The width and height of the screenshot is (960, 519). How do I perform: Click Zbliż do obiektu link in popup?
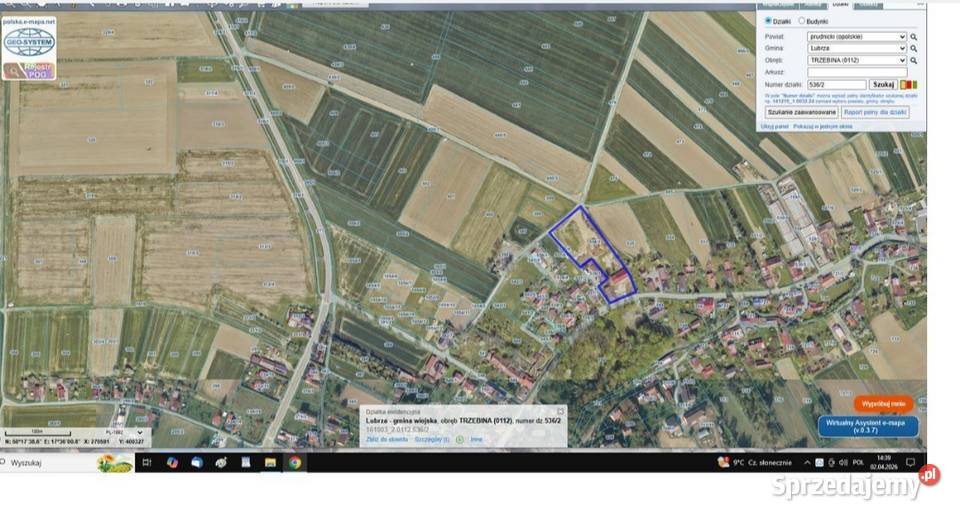tap(387, 439)
